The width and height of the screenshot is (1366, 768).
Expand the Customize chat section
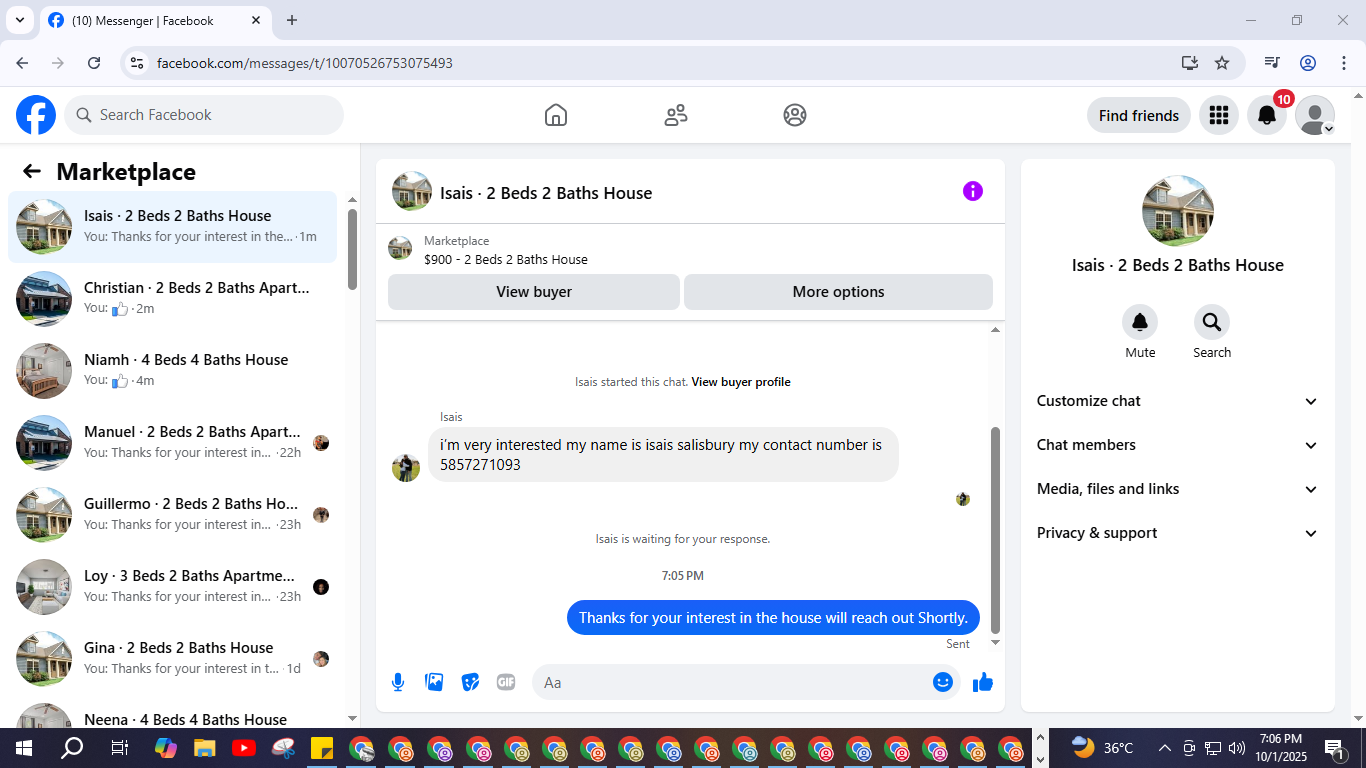[x=1178, y=401]
